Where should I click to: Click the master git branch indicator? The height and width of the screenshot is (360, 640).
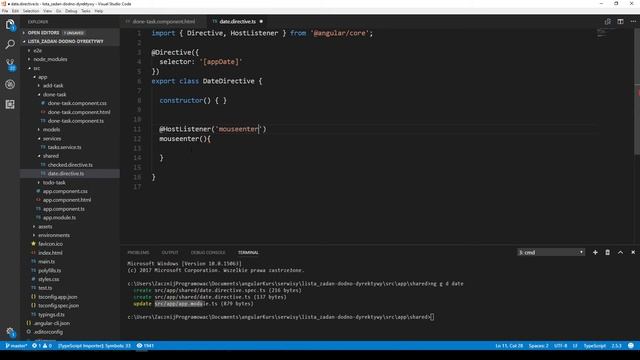16,346
